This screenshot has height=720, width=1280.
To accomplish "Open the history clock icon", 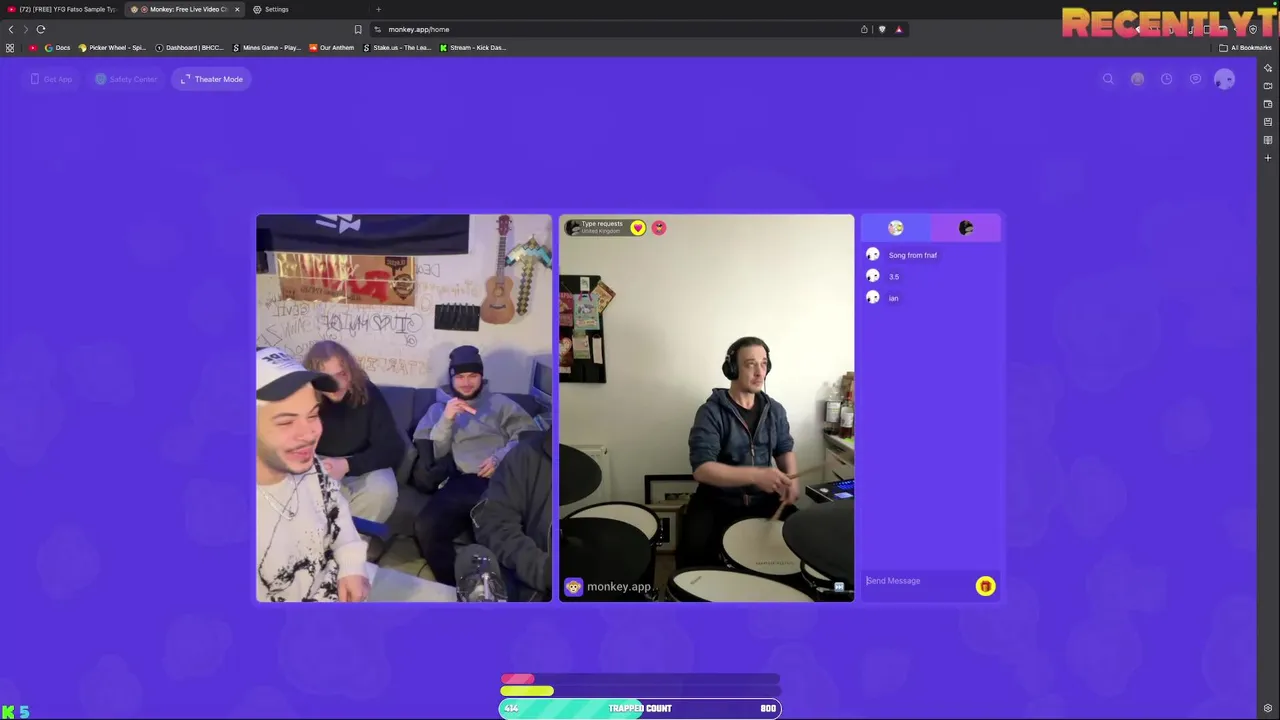I will pyautogui.click(x=1166, y=79).
